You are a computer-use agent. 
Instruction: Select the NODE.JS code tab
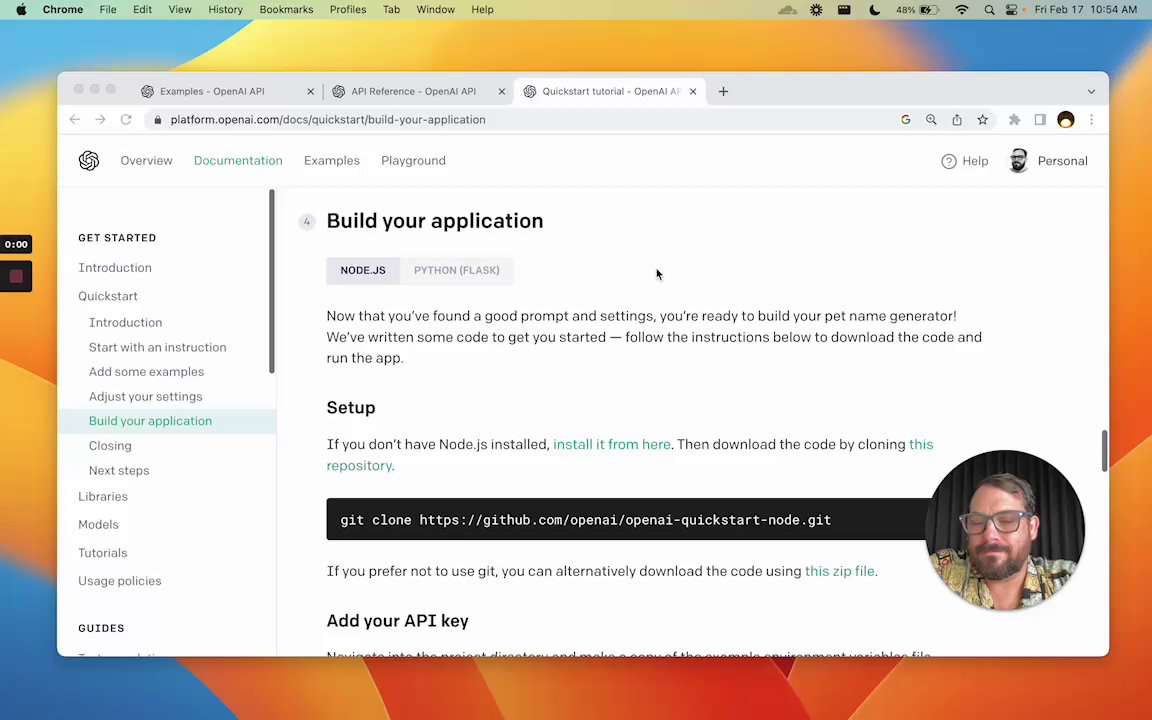coord(363,270)
